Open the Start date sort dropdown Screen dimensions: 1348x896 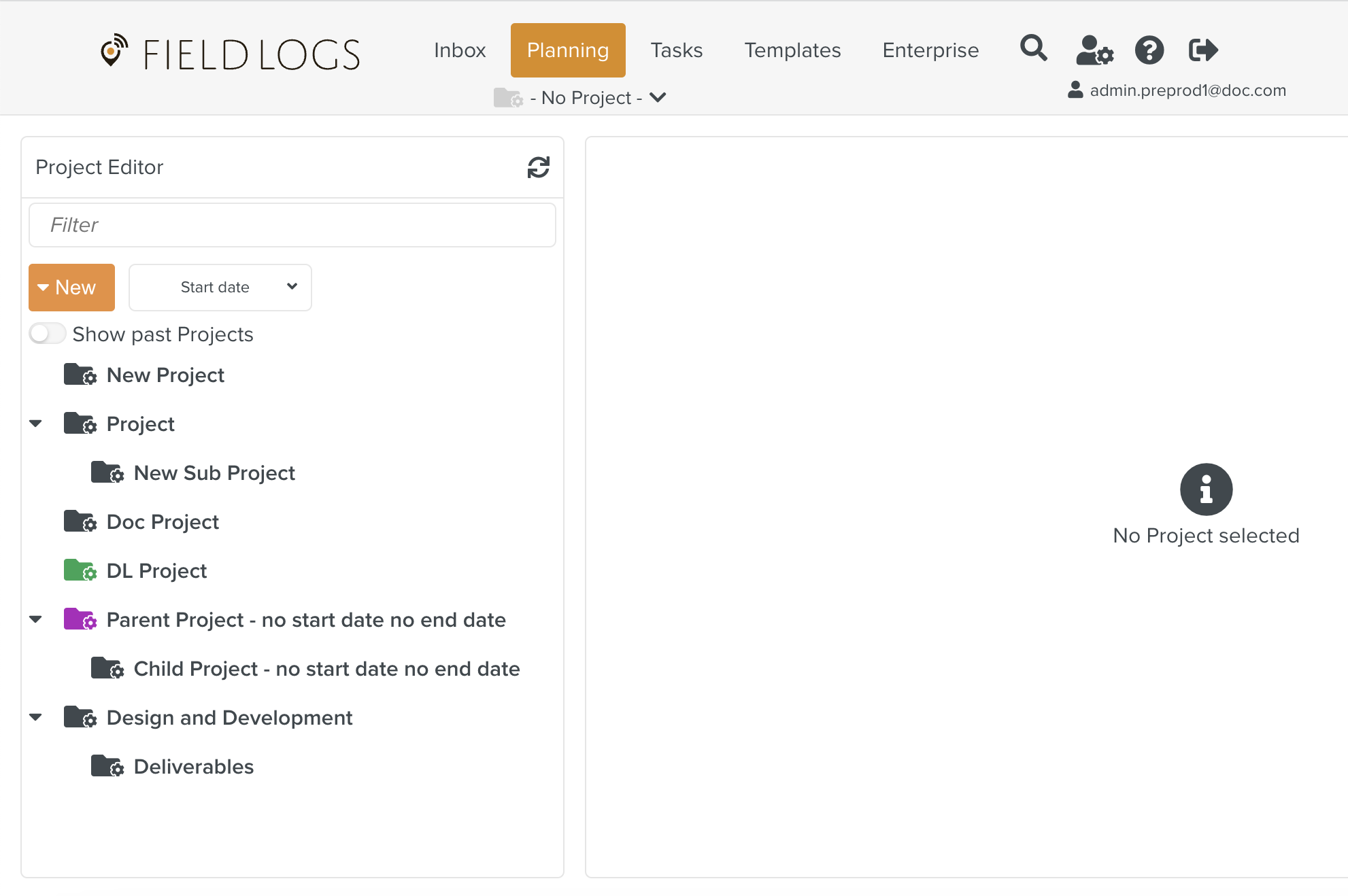(x=220, y=288)
